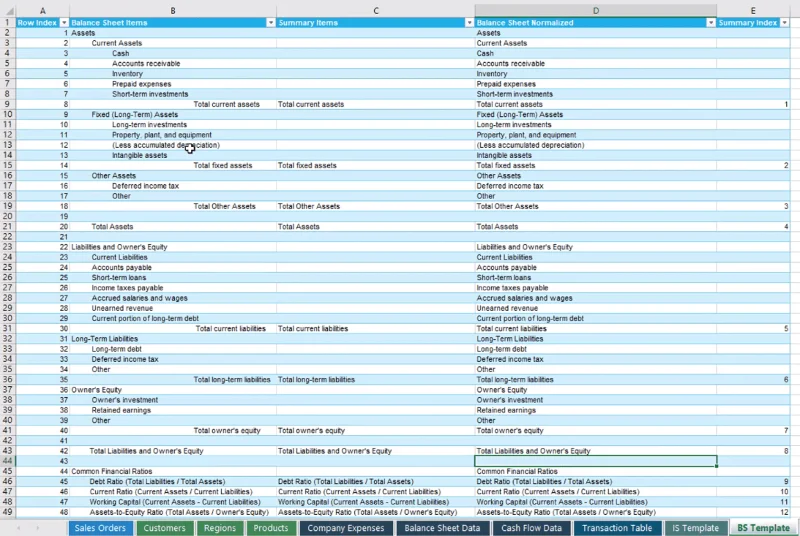
Task: Select the column E header
Action: click(753, 11)
